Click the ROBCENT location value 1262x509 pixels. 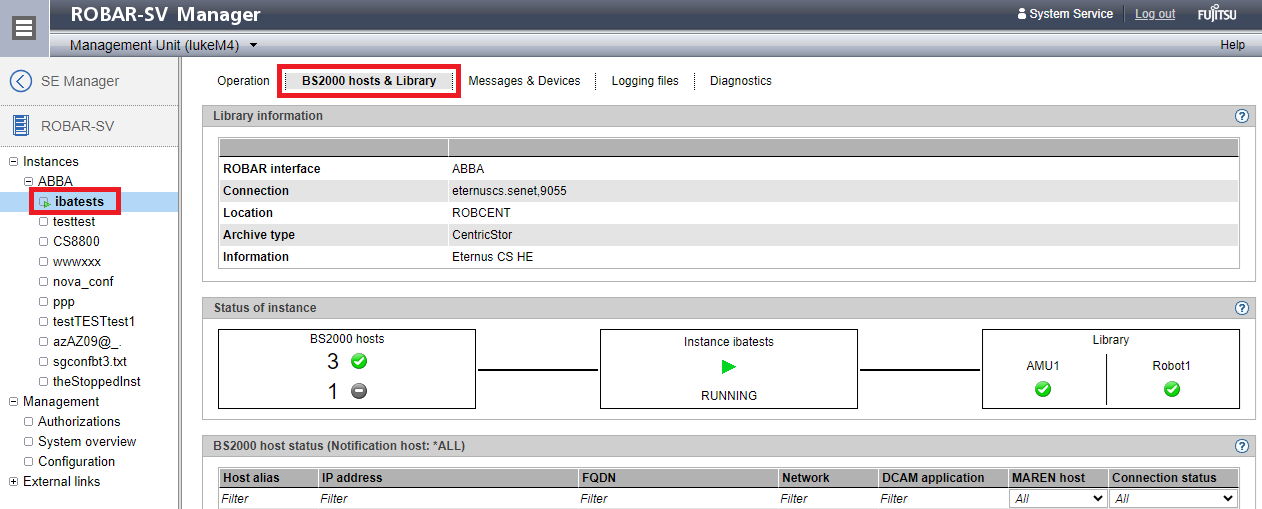pos(482,213)
